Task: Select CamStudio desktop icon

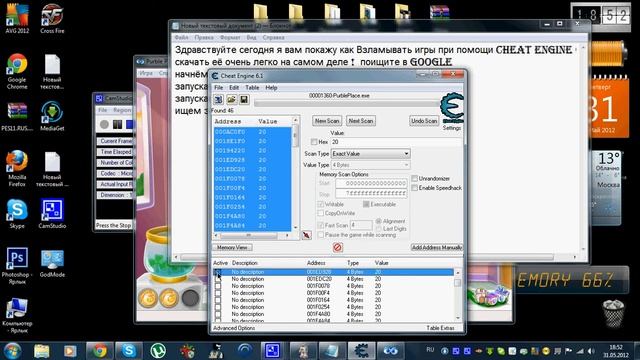Action: (52, 214)
